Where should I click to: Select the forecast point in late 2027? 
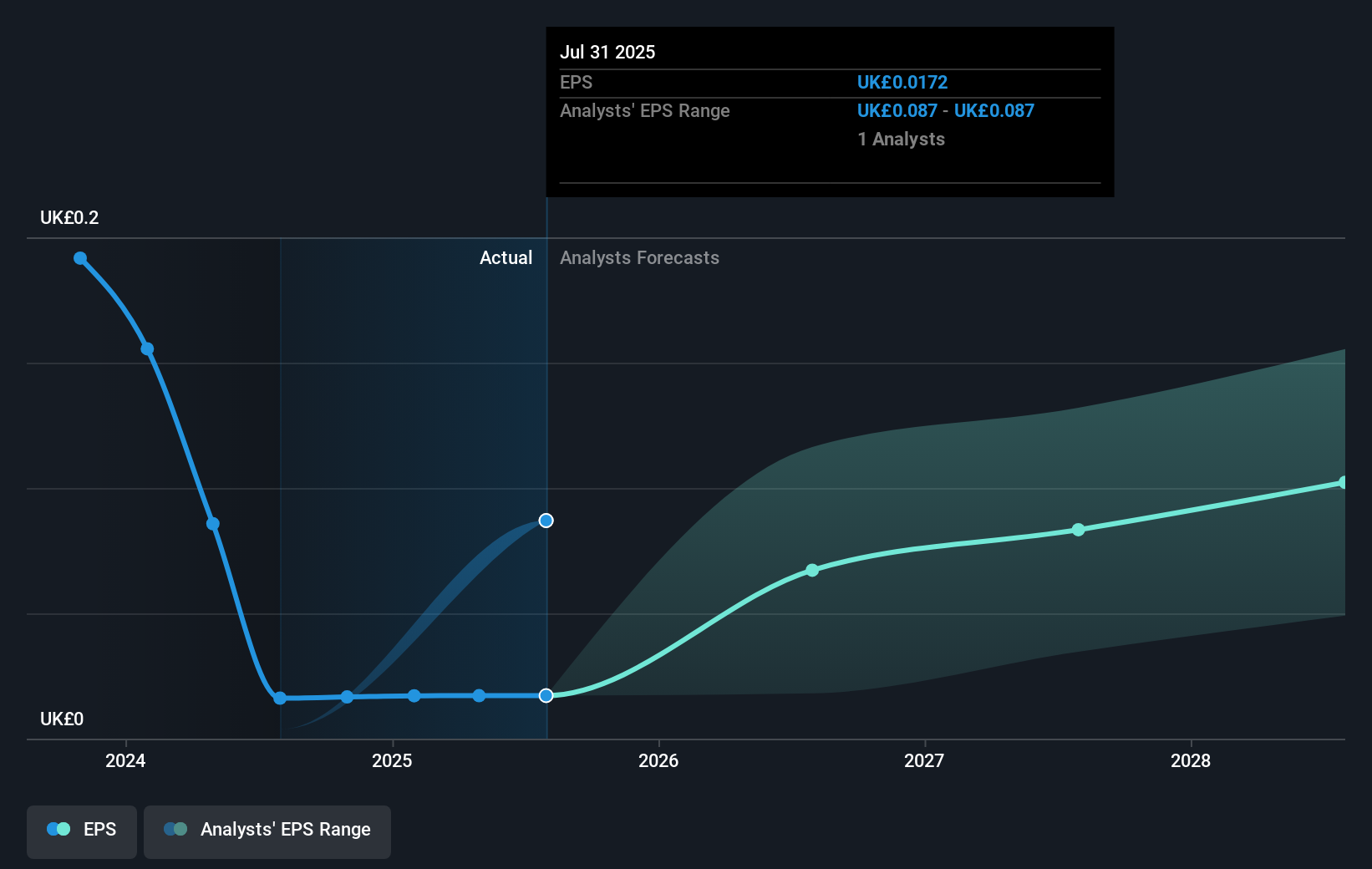click(x=1079, y=529)
